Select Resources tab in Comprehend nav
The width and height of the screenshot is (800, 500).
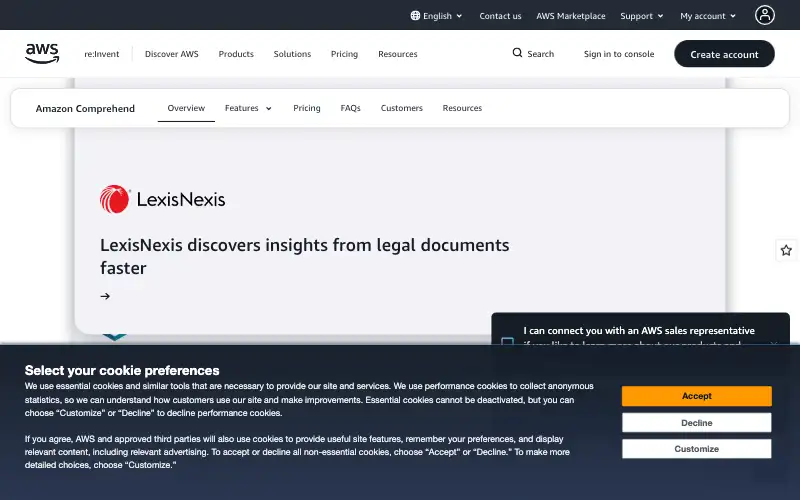coord(462,108)
